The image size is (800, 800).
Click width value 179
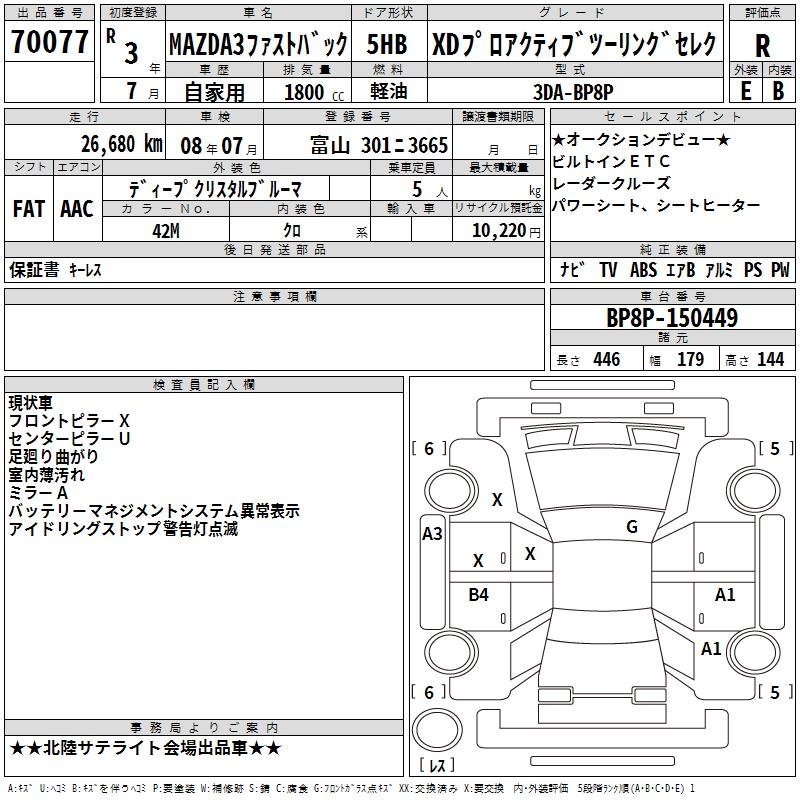[690, 360]
